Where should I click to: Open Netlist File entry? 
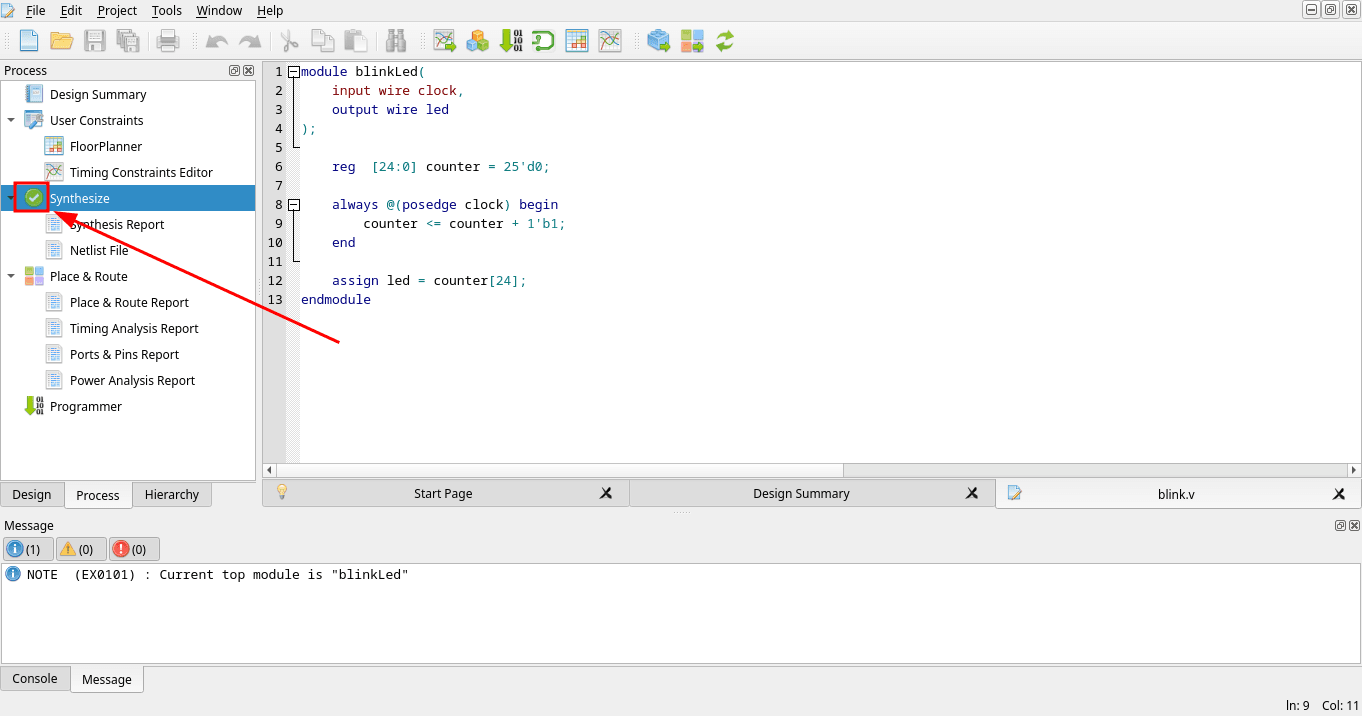tap(99, 250)
